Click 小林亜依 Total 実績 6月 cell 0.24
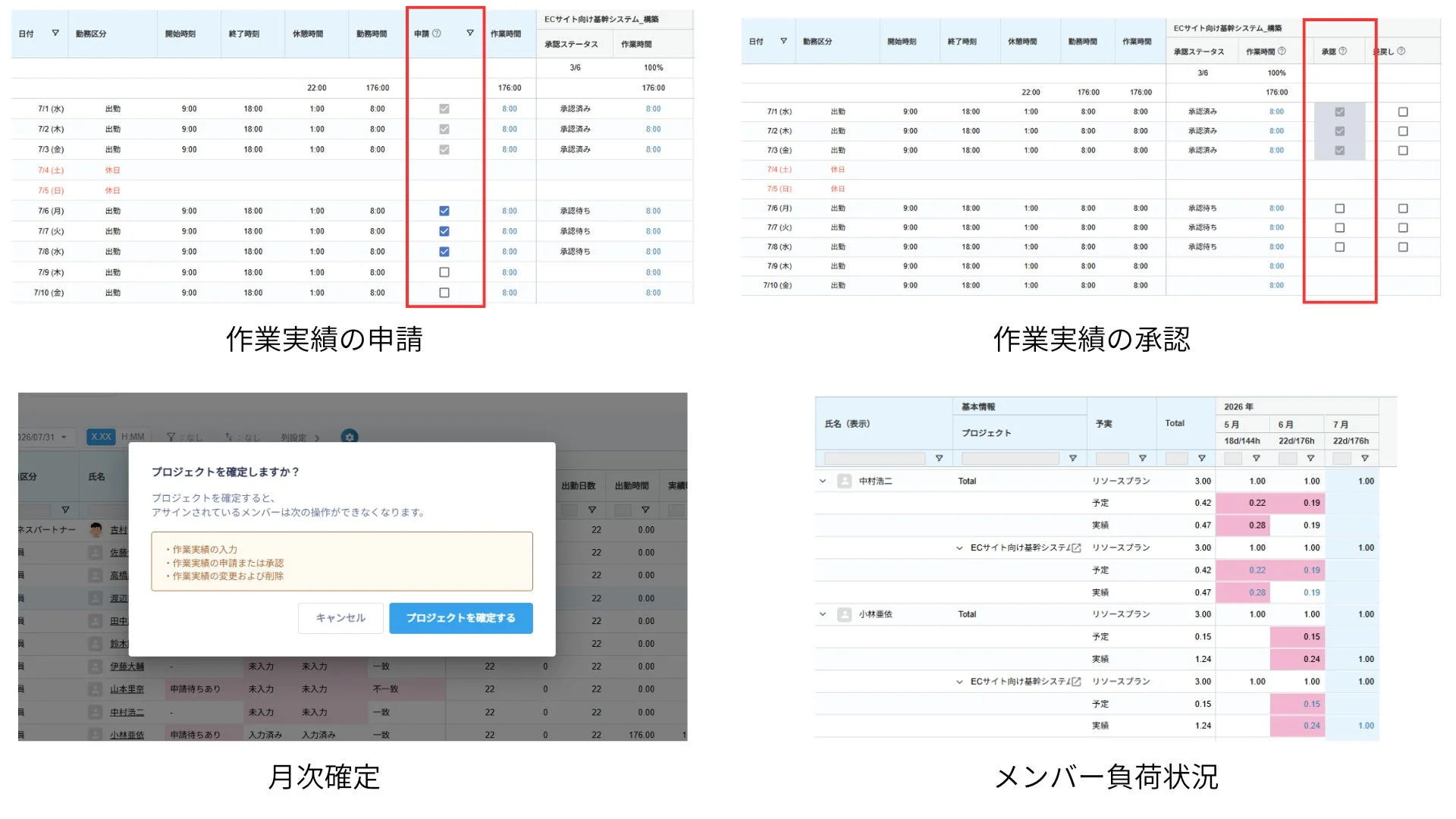Viewport: 1456px width, 819px height. pos(1298,660)
